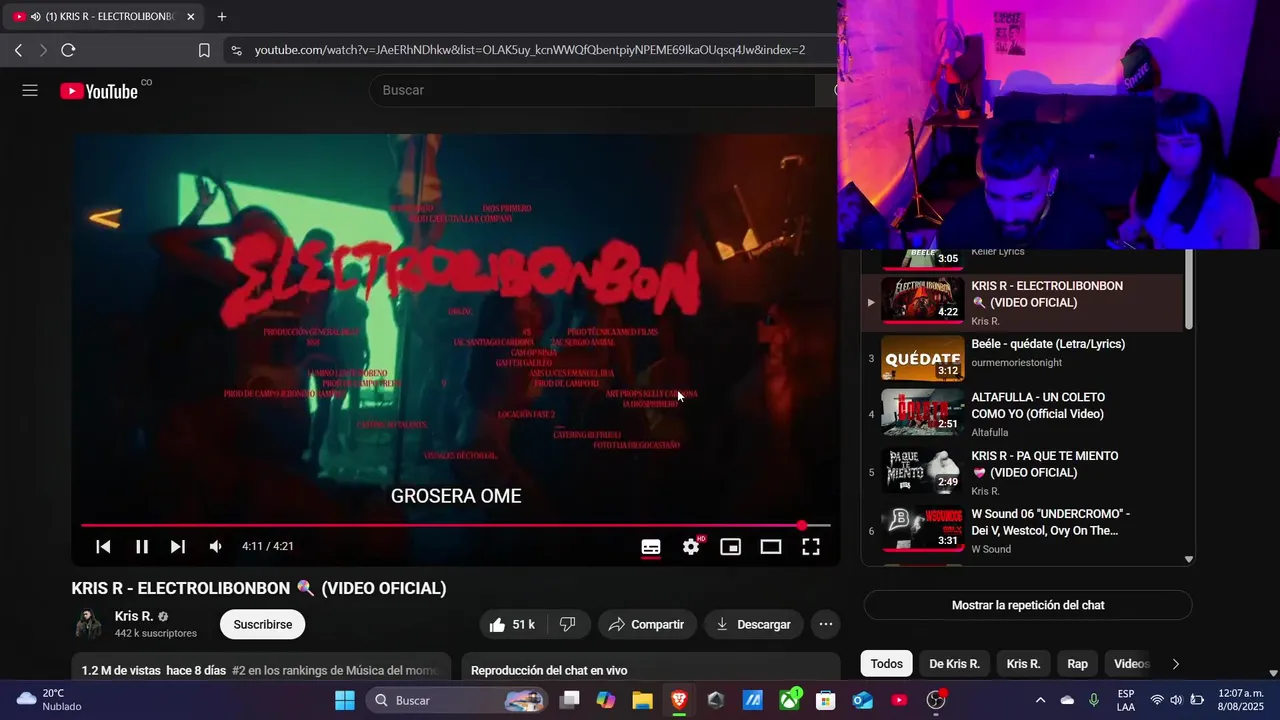Open Task View in taskbar
This screenshot has height=720, width=1280.
569,700
